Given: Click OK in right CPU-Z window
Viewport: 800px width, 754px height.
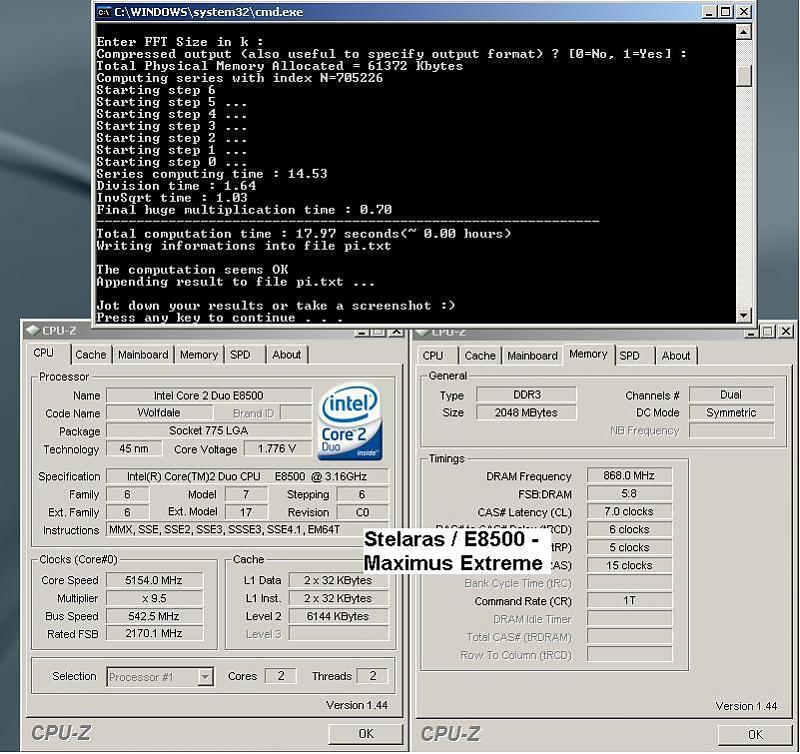Looking at the screenshot, I should pyautogui.click(x=755, y=735).
